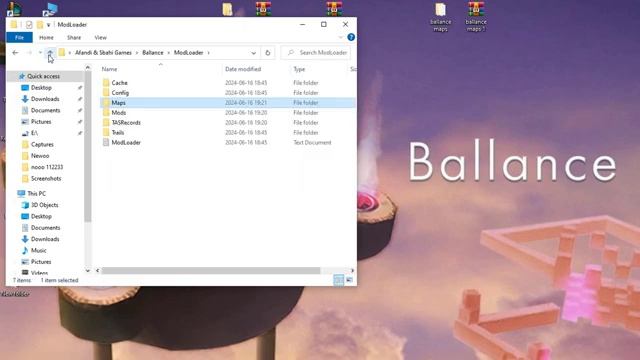Open Documents in Quick access

coord(45,110)
